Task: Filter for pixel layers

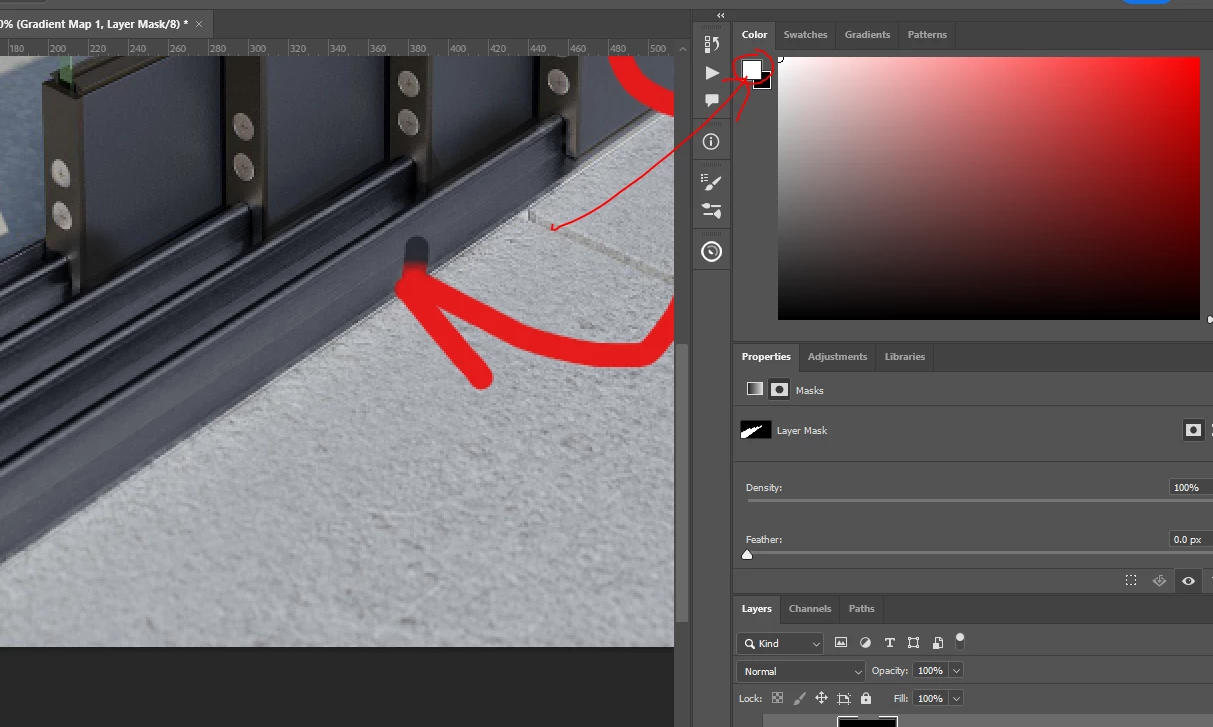Action: pos(841,643)
